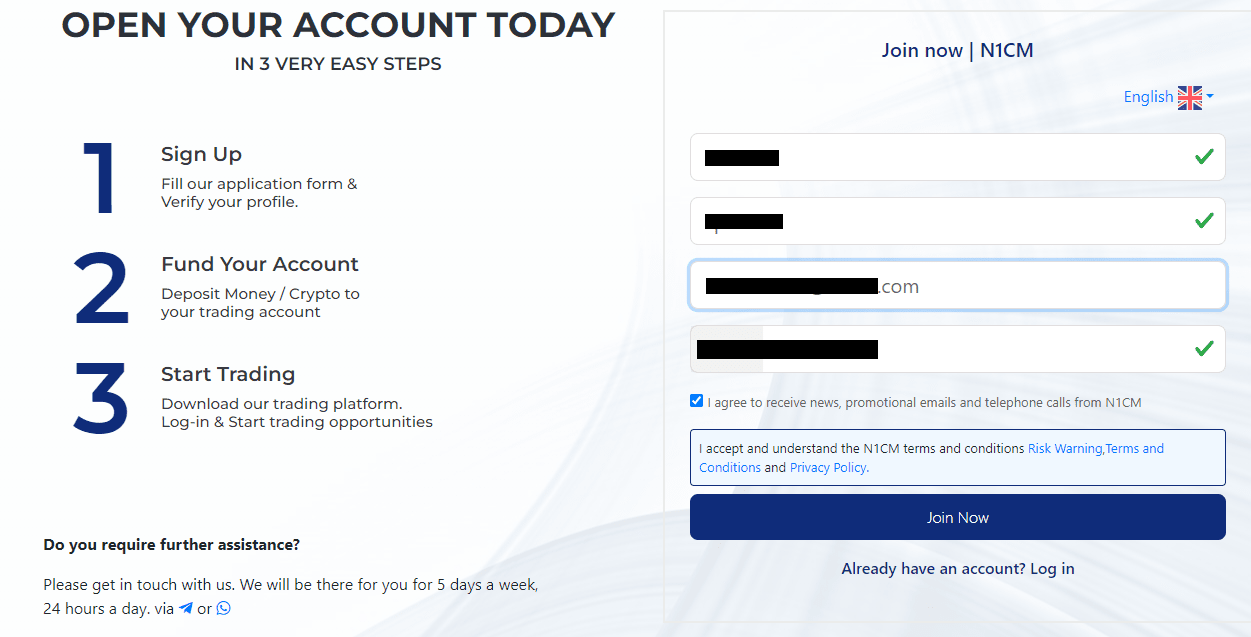
Task: Click the Join Now button
Action: click(x=958, y=517)
